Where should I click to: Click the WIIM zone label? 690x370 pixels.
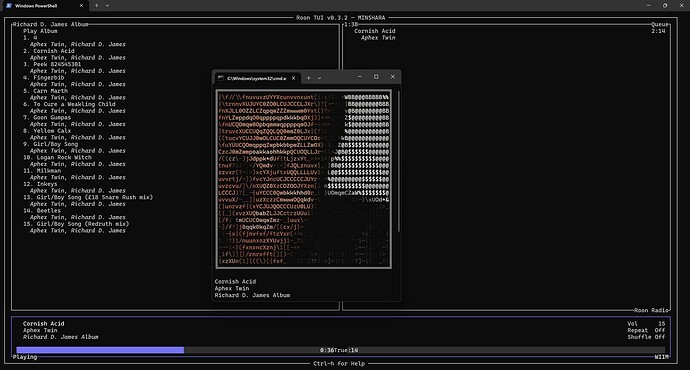pyautogui.click(x=661, y=357)
